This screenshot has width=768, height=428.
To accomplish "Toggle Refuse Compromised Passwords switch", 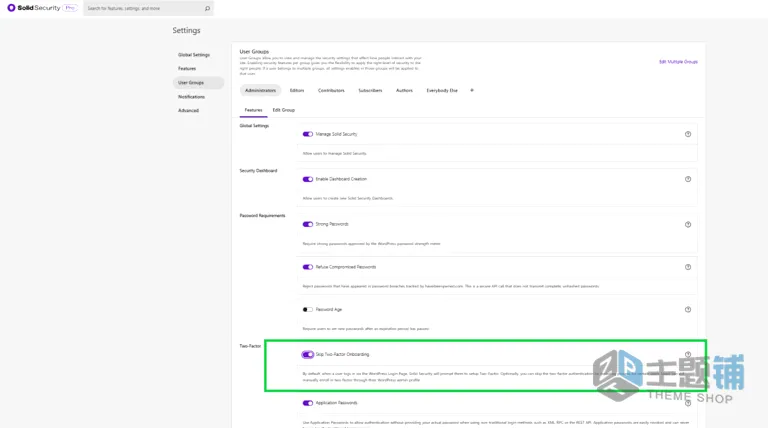I will [x=308, y=267].
